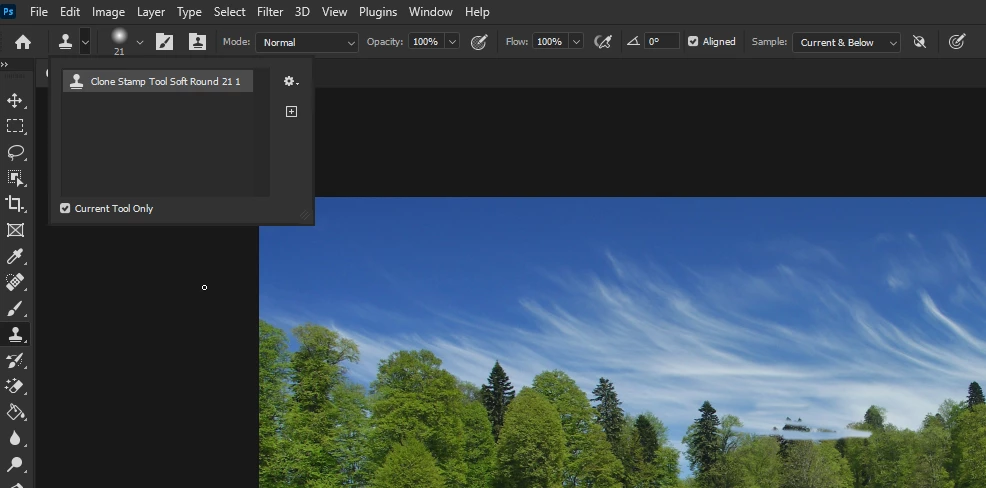This screenshot has height=488, width=986.
Task: Toggle ignore adjustment layers icon
Action: coord(919,42)
